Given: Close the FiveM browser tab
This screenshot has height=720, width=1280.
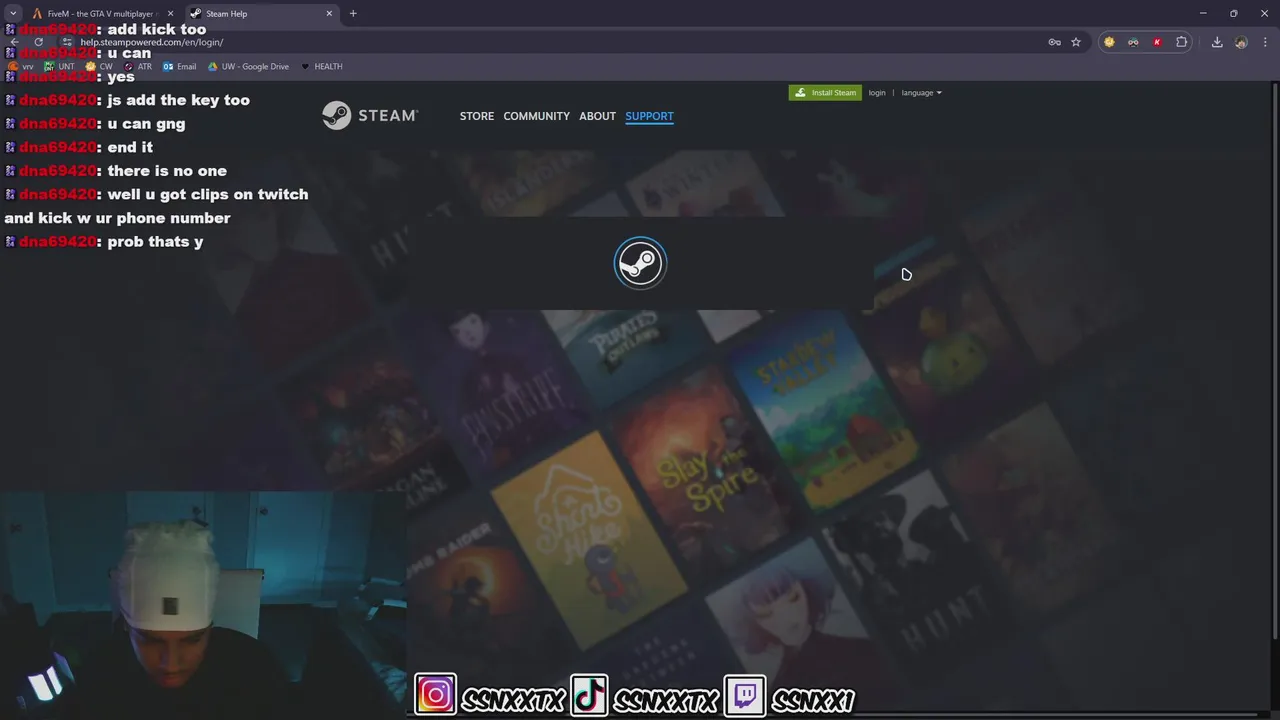Looking at the screenshot, I should pyautogui.click(x=170, y=14).
